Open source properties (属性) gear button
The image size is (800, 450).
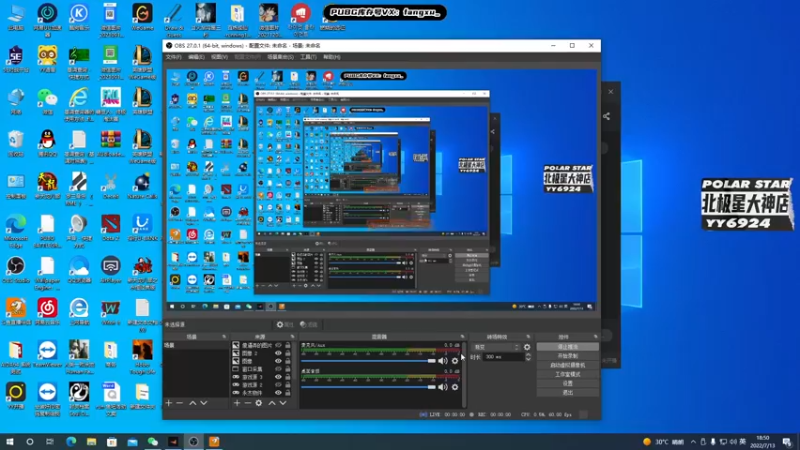tap(285, 324)
